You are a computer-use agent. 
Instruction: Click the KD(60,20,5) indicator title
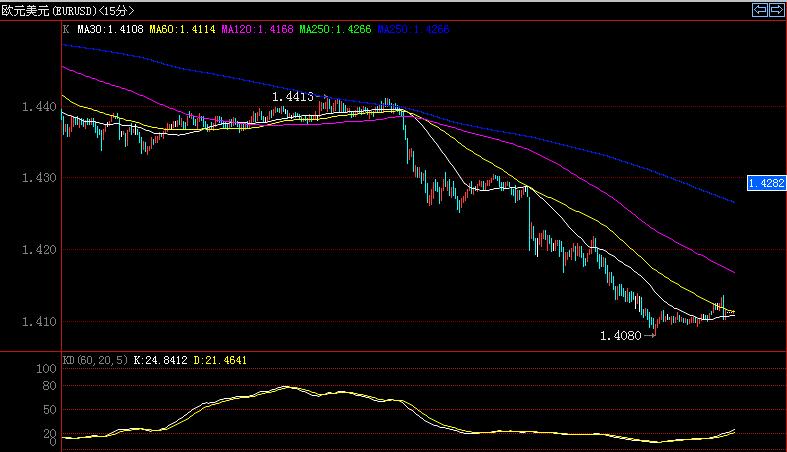[95, 360]
